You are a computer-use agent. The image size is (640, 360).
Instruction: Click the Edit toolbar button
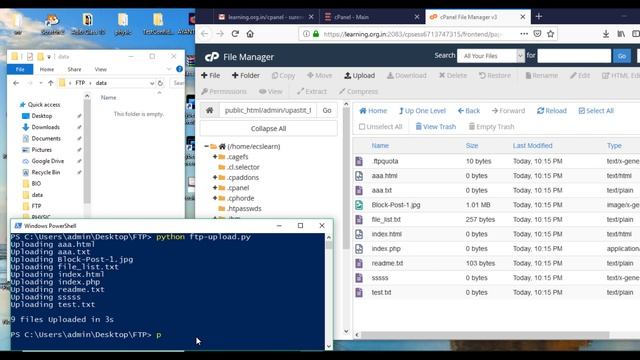[580, 76]
